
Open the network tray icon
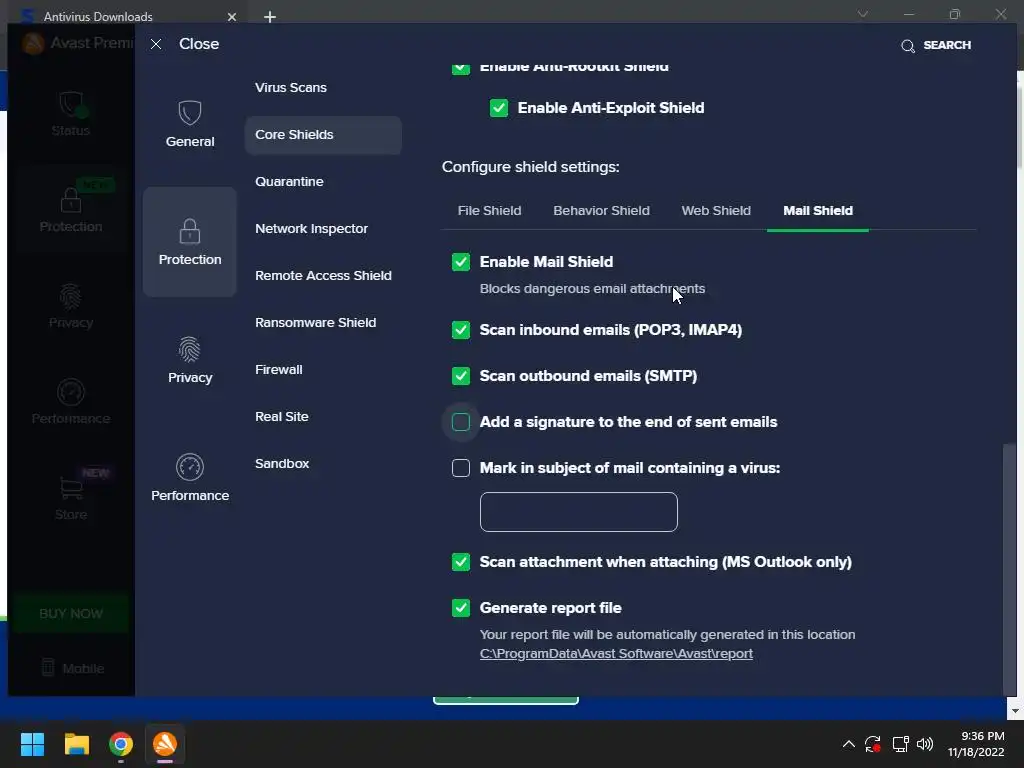[901, 744]
